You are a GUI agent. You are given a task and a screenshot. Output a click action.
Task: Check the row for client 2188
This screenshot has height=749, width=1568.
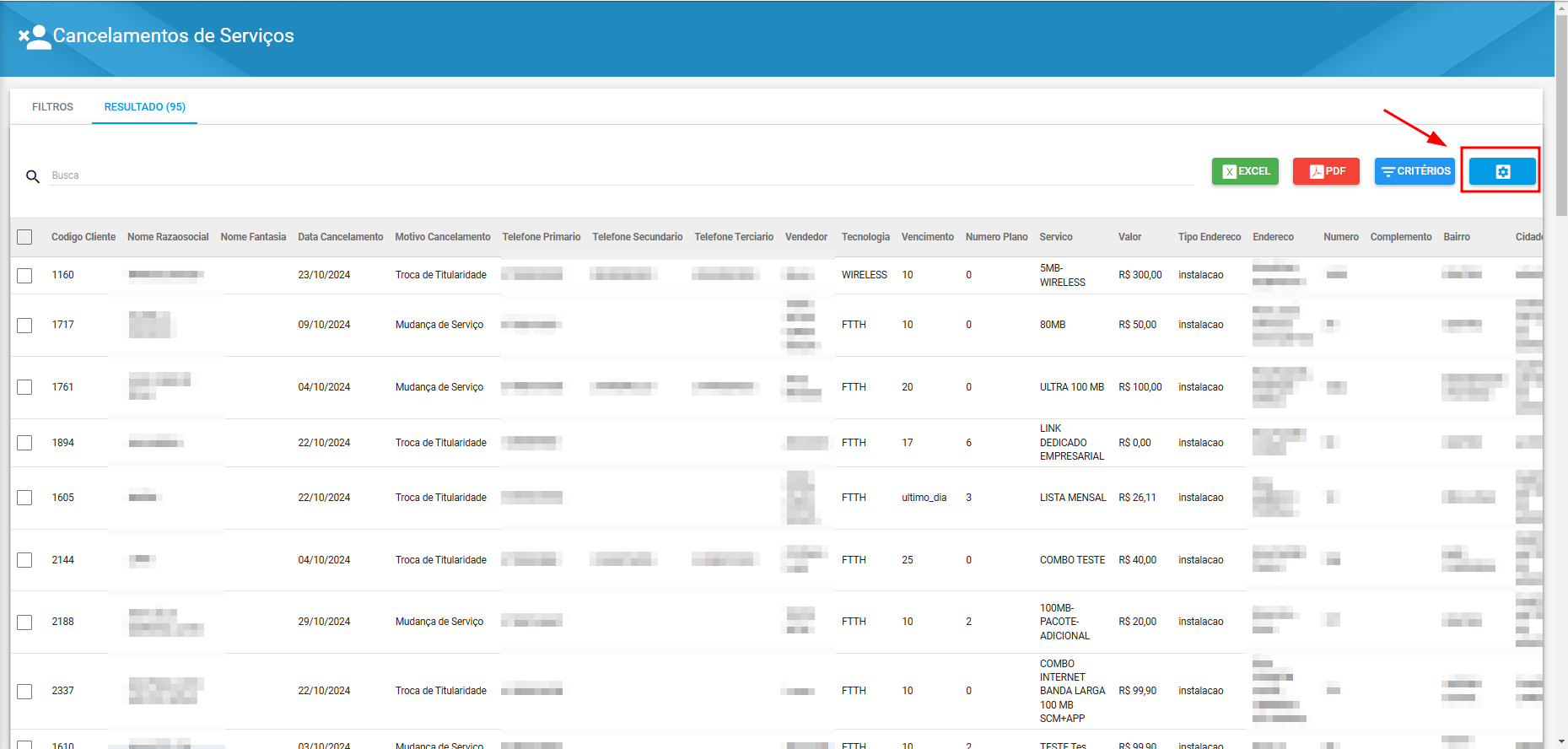pyautogui.click(x=24, y=622)
